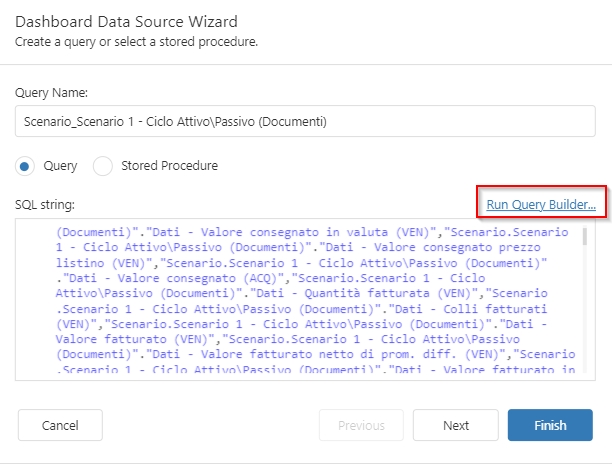Open the Run Query Builder link
The image size is (612, 464).
pyautogui.click(x=541, y=205)
